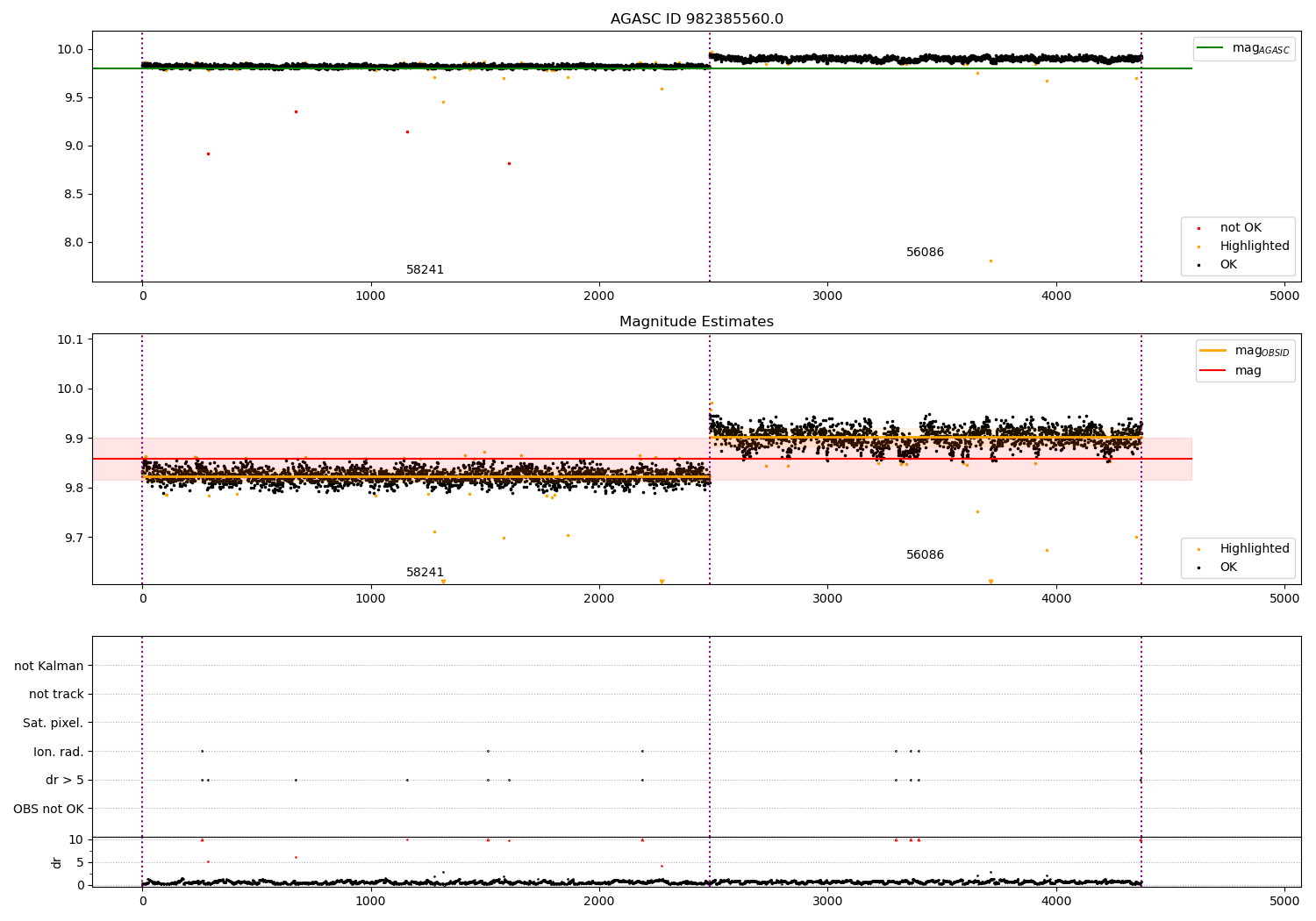This screenshot has height=921, width=1316.
Task: Click the "5000" x-tick under the top plot
Action: tap(1284, 296)
